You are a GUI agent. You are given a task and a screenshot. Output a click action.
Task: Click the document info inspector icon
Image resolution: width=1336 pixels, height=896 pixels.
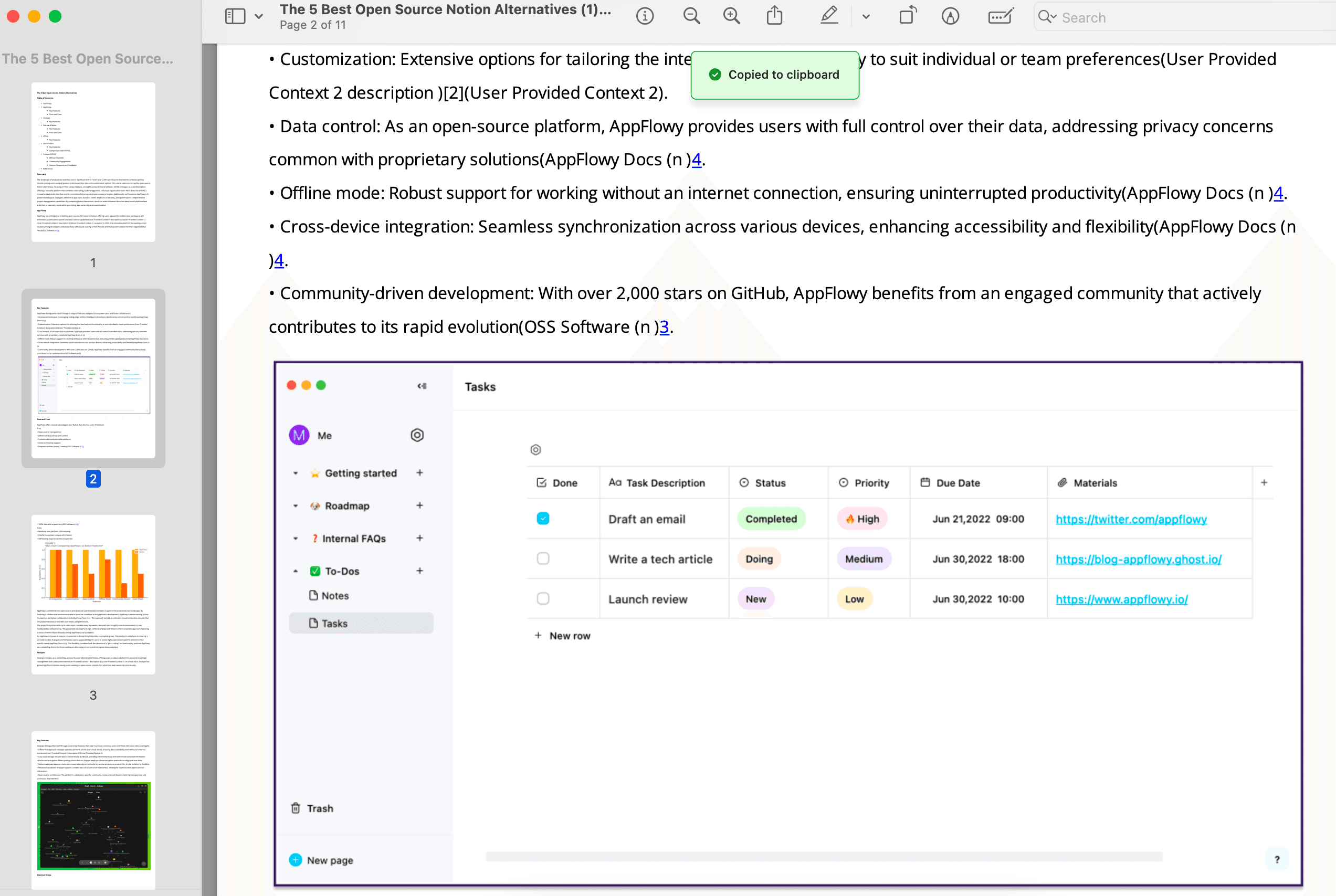tap(645, 17)
